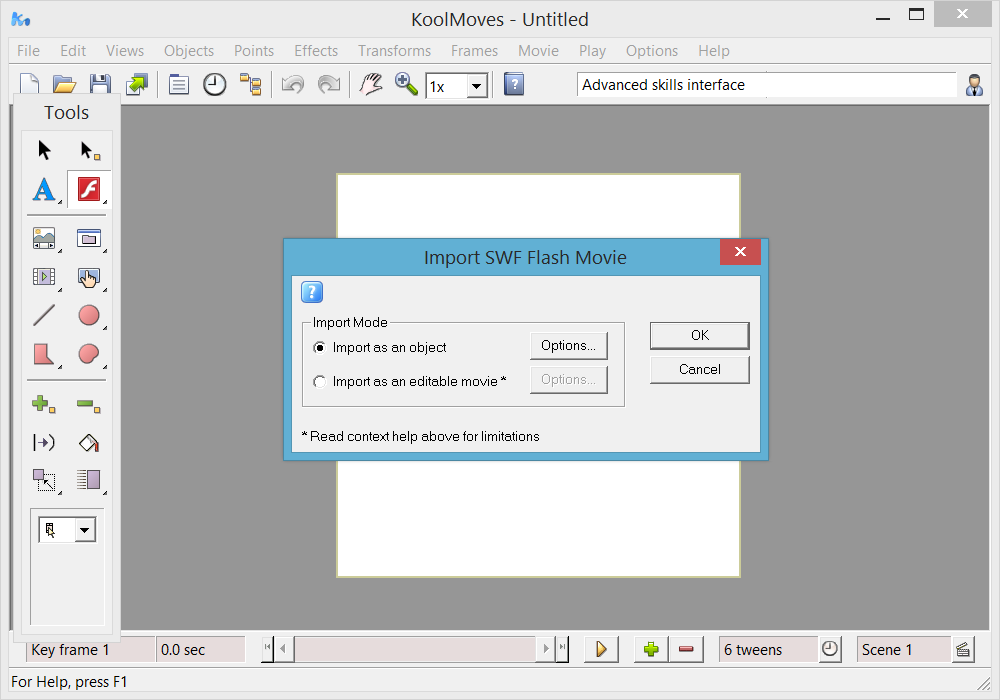This screenshot has height=700, width=1000.
Task: Click the New file toolbar icon
Action: tap(29, 84)
